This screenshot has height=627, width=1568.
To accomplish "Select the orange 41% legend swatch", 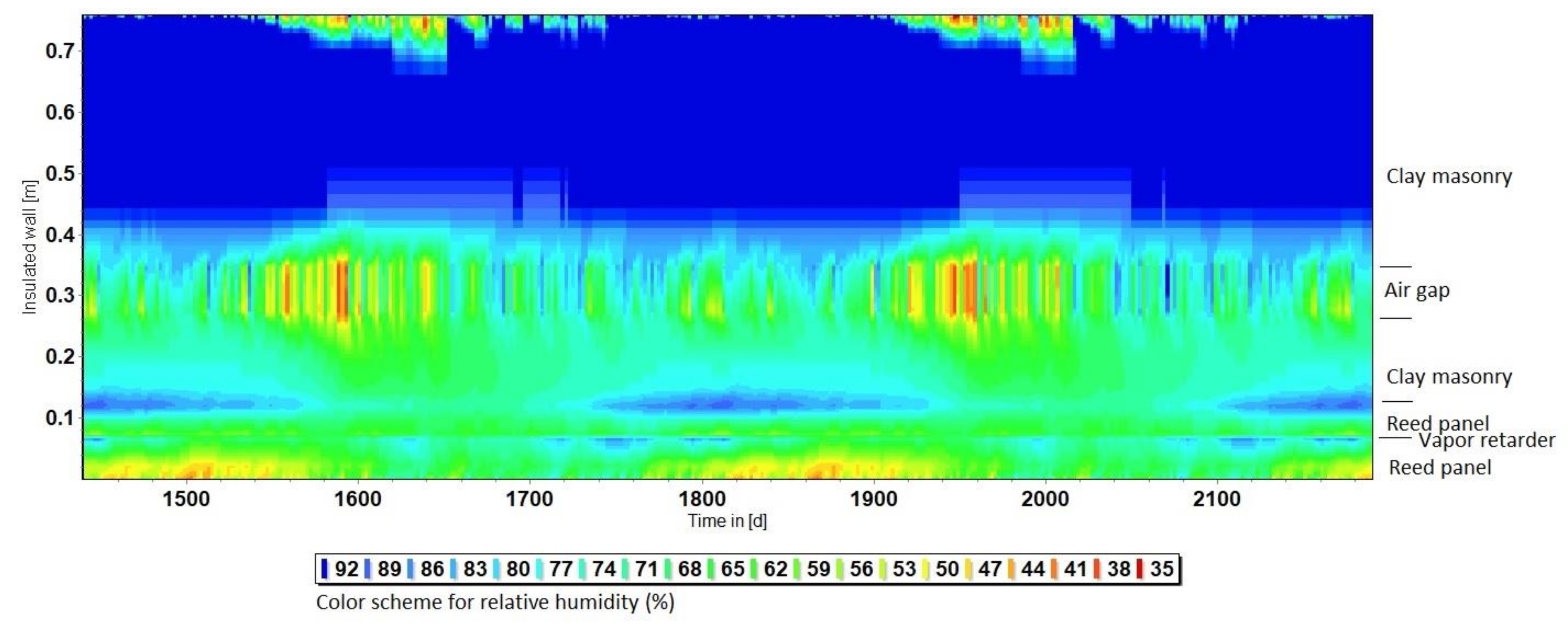I will pyautogui.click(x=1054, y=569).
